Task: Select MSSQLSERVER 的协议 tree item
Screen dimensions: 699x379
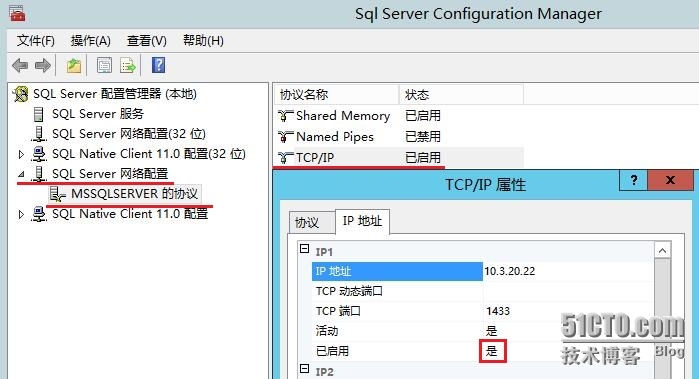Action: (134, 194)
